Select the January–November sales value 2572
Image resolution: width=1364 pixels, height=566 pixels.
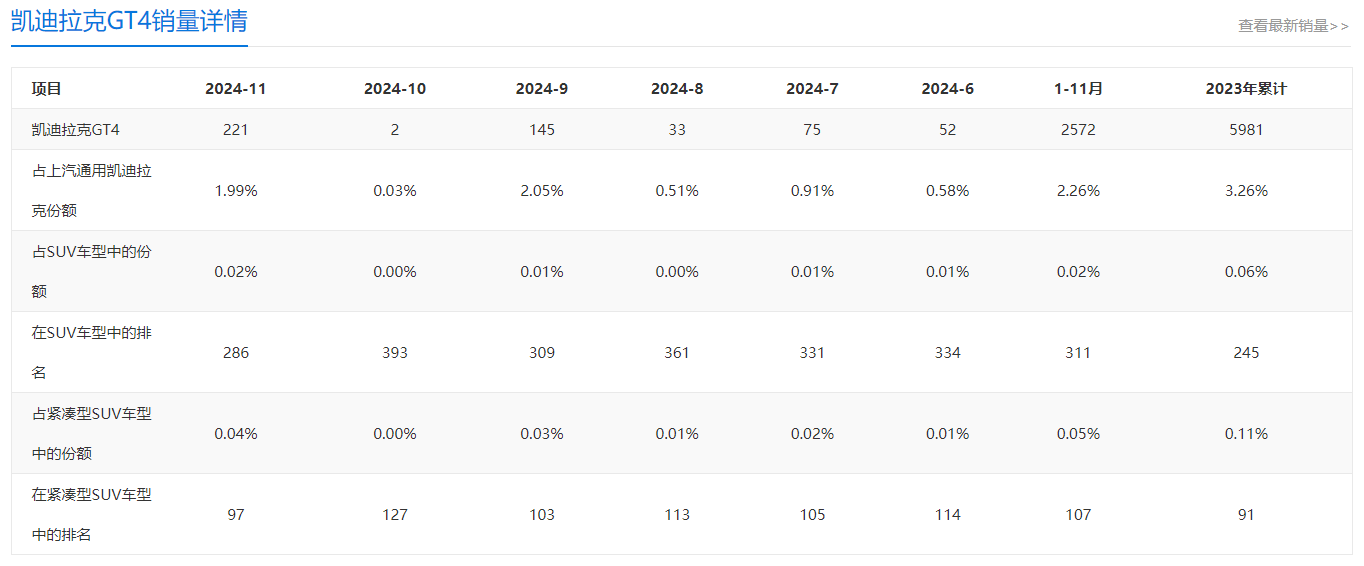click(x=1078, y=130)
